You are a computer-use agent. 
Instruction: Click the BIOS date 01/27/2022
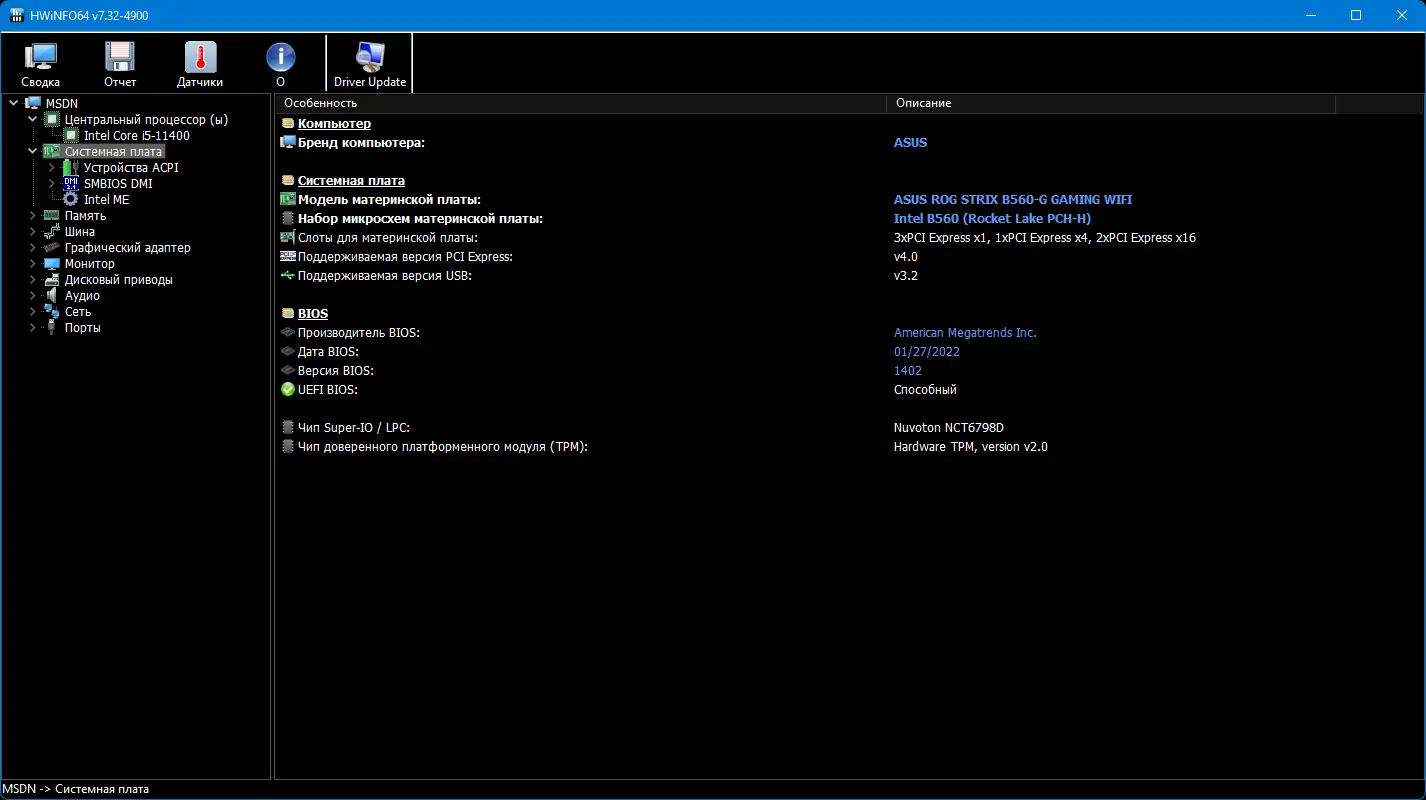(927, 351)
